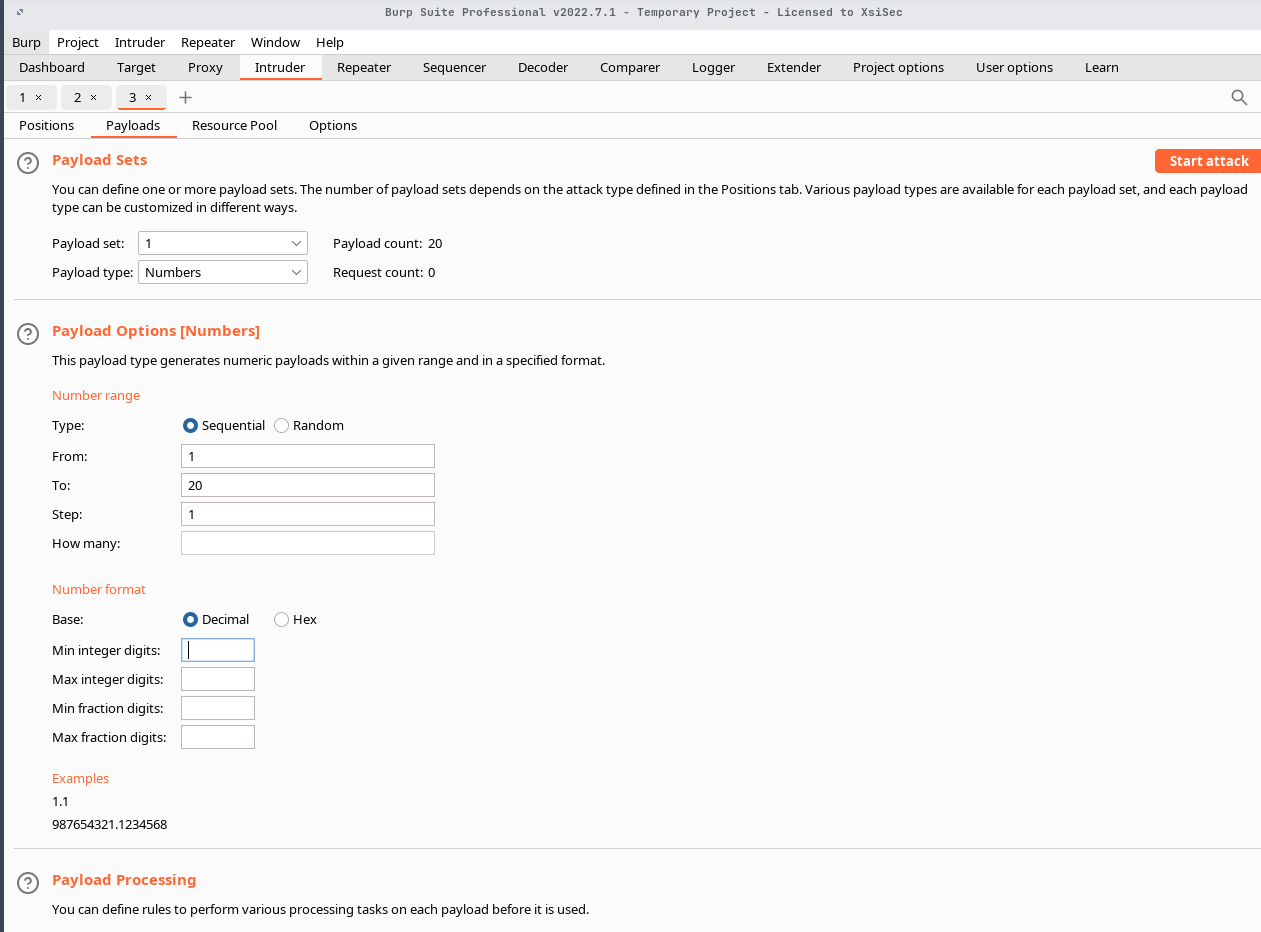
Task: Close Intruder tab 1 with x
Action: (x=38, y=97)
